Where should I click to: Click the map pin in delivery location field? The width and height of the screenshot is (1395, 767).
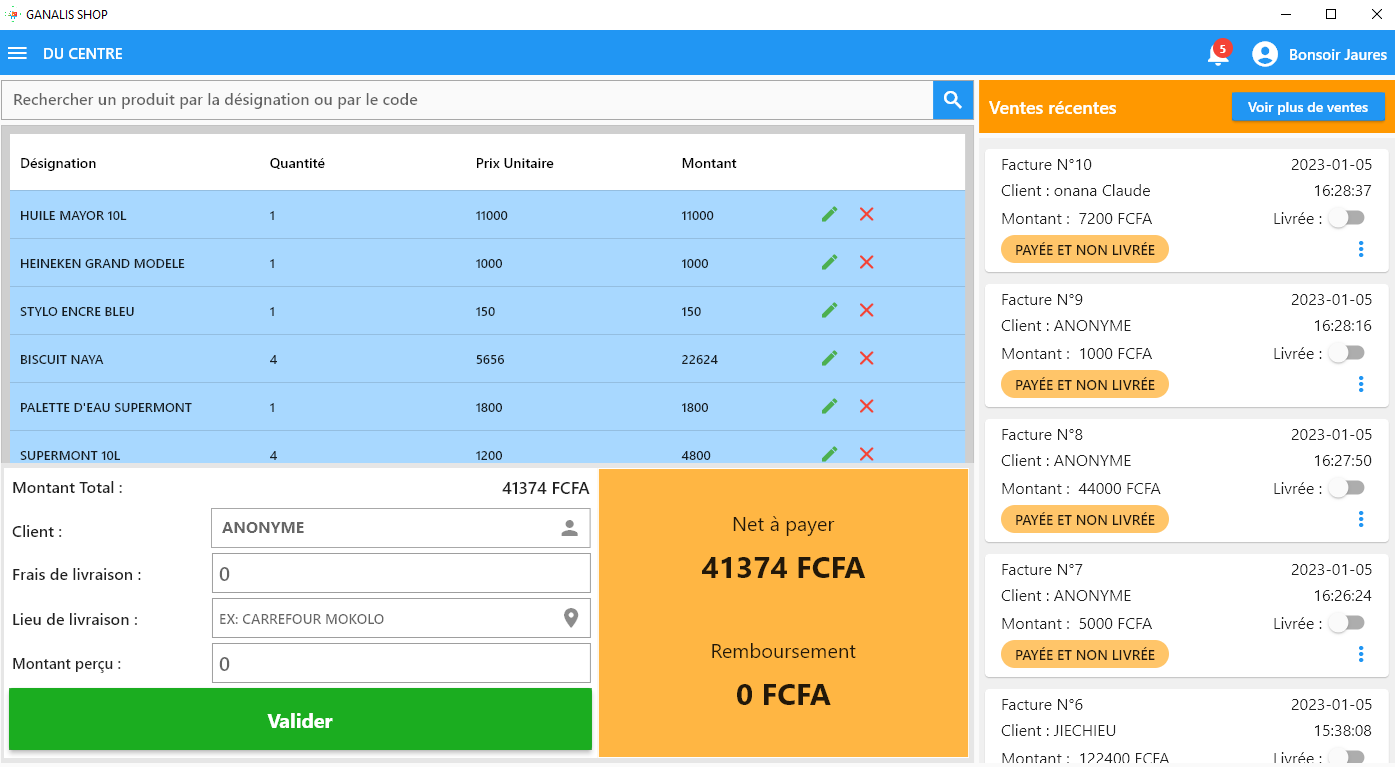(x=571, y=618)
